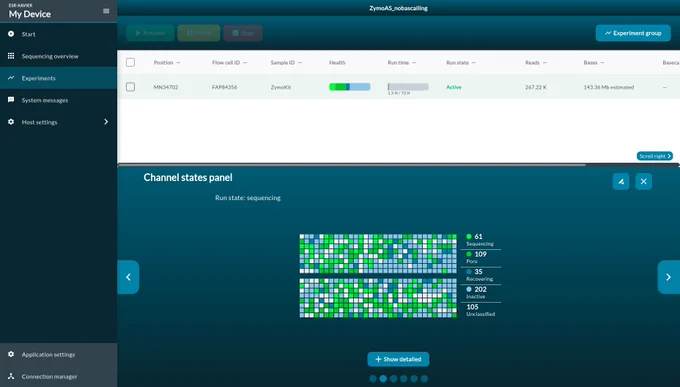Select Experiments in the sidebar
The width and height of the screenshot is (680, 387).
click(59, 78)
